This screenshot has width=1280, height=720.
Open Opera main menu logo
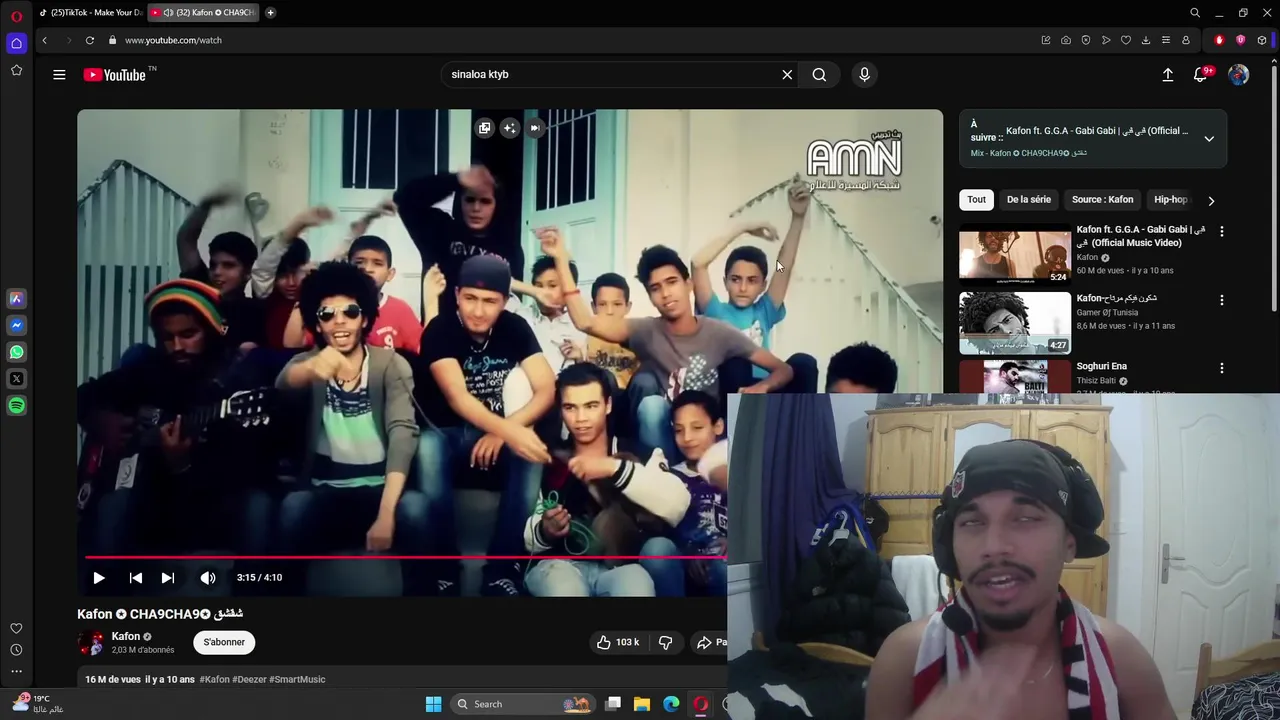click(16, 16)
